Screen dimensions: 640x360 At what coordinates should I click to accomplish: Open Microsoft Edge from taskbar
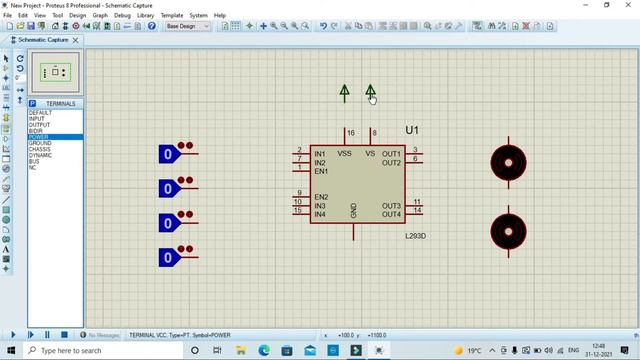tap(264, 350)
